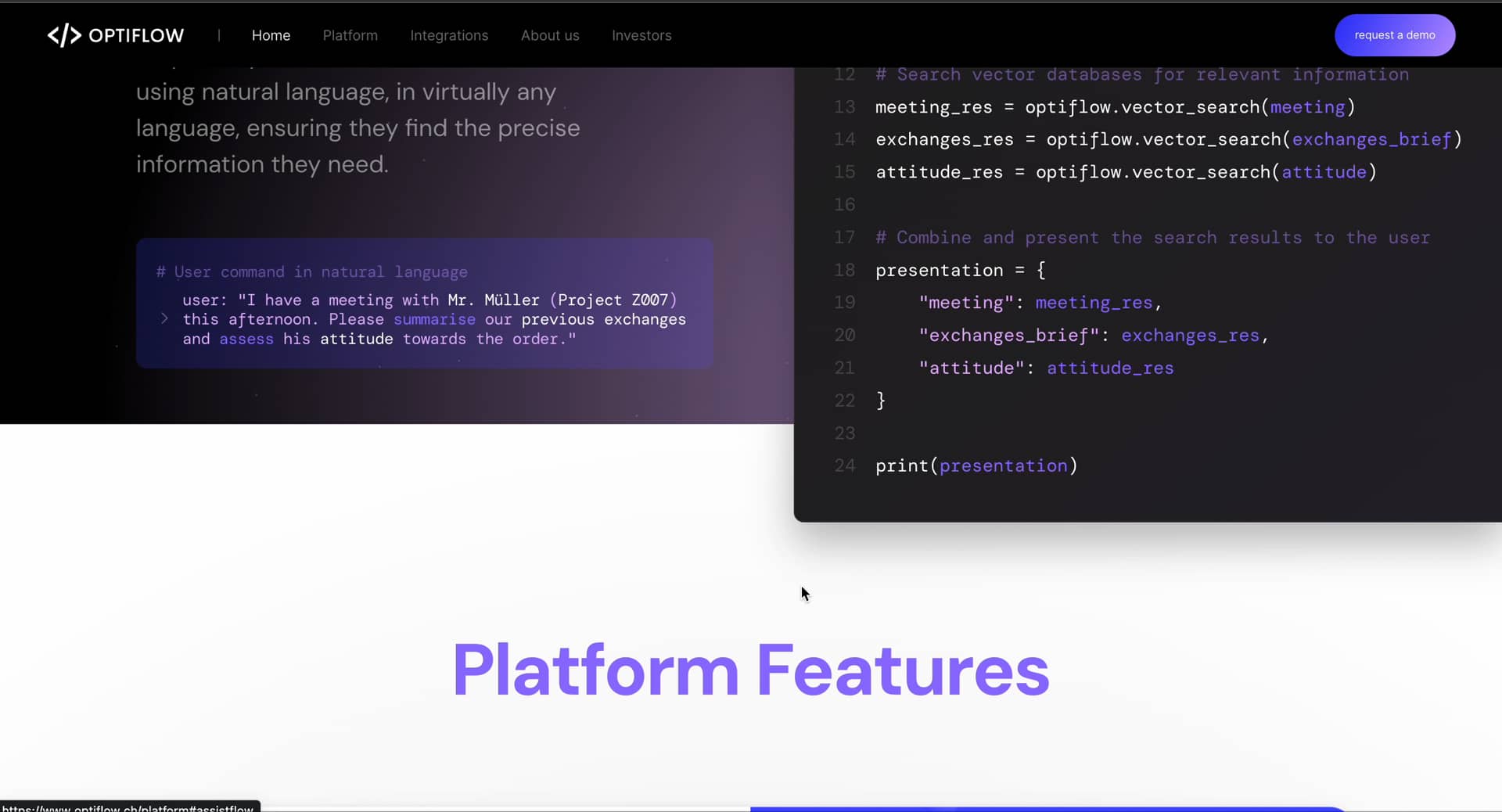1502x812 pixels.
Task: Click the Optiflow </> logo icon
Action: [x=63, y=34]
